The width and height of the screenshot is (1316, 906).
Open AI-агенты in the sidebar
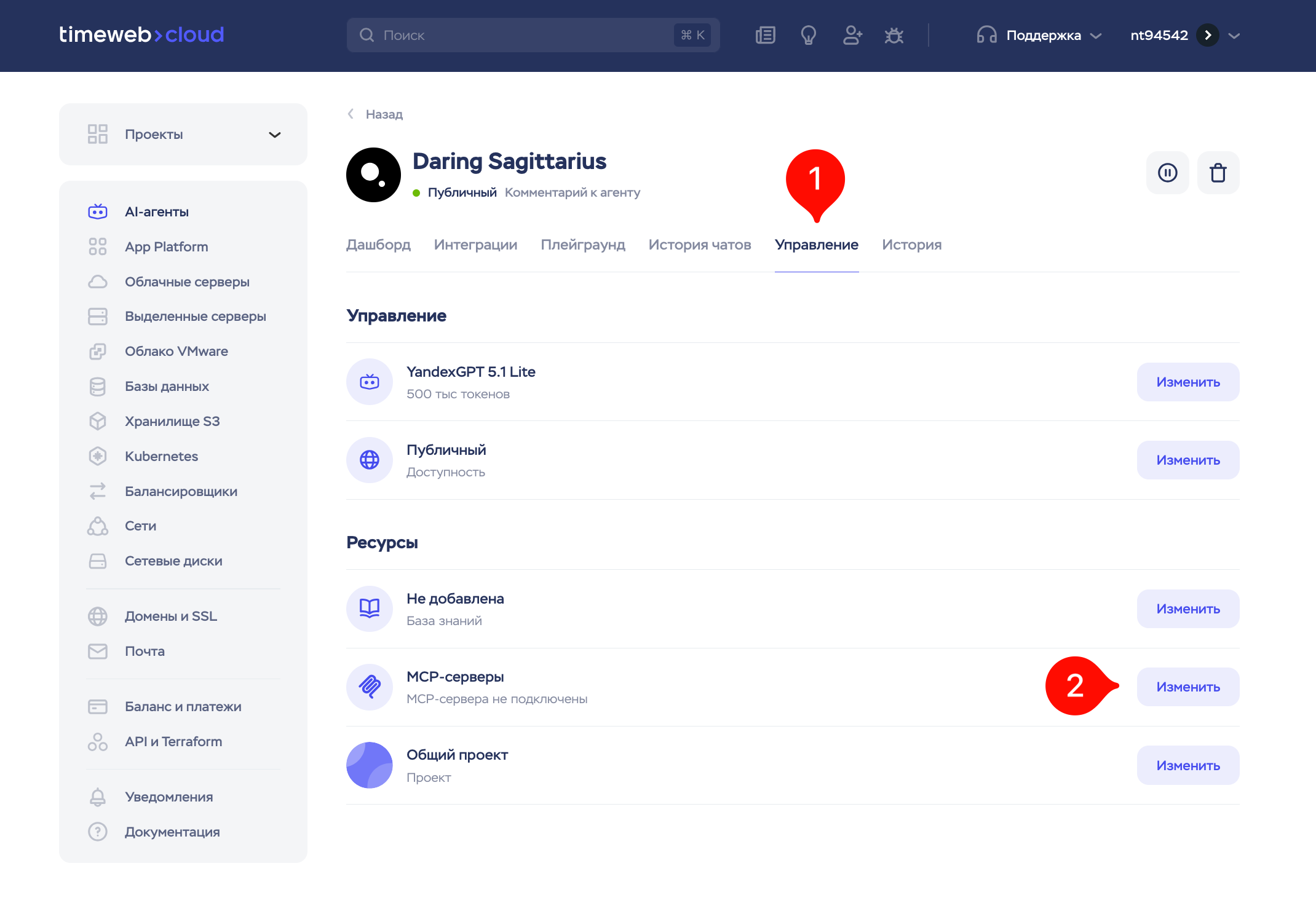[x=157, y=211]
